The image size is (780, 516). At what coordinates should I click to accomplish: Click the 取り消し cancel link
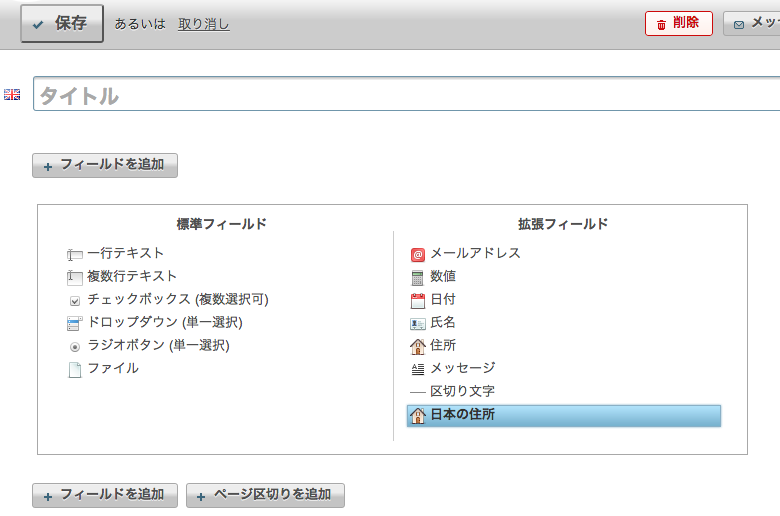(x=203, y=24)
